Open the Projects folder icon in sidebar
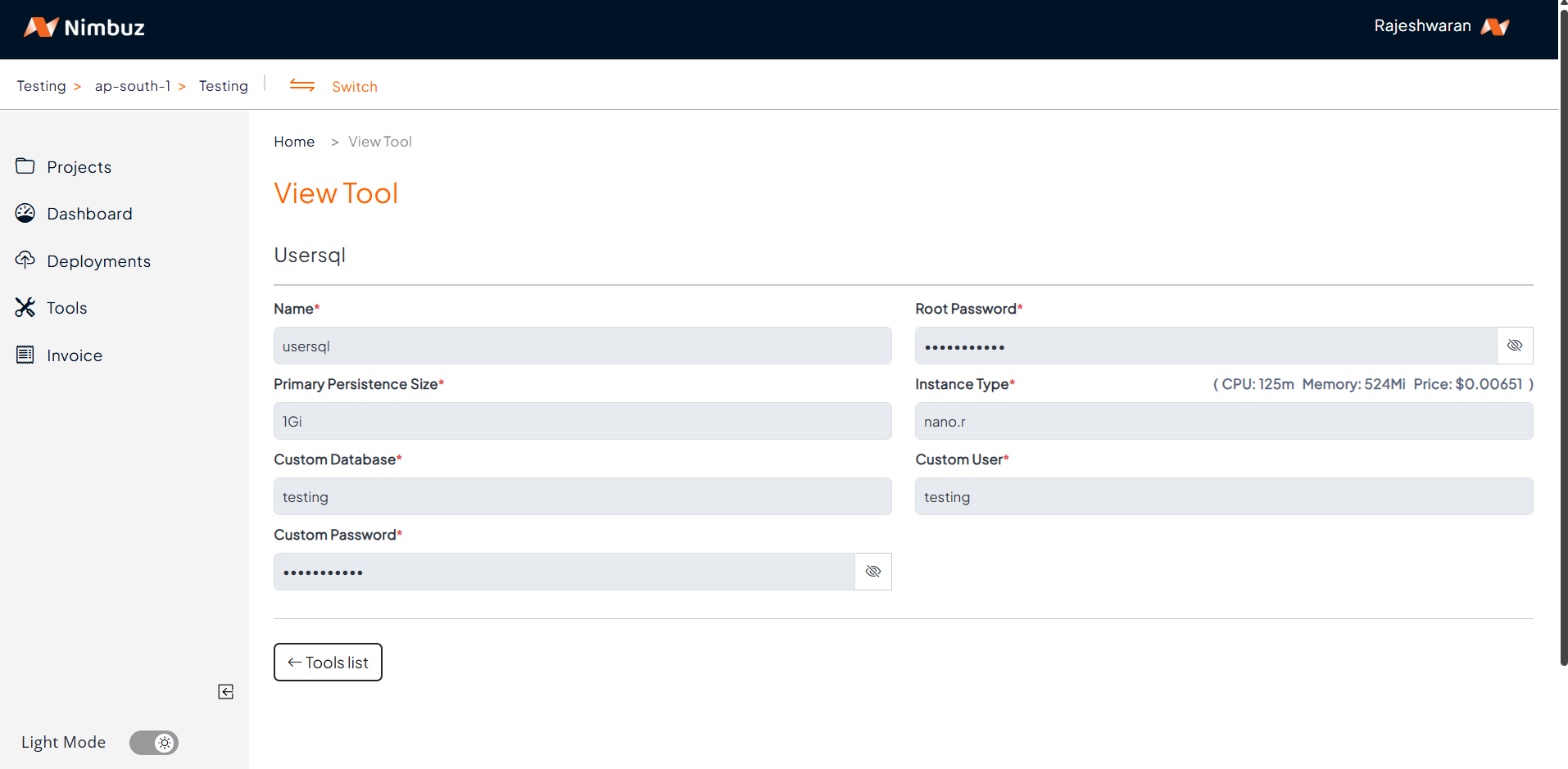The image size is (1568, 769). pyautogui.click(x=25, y=166)
